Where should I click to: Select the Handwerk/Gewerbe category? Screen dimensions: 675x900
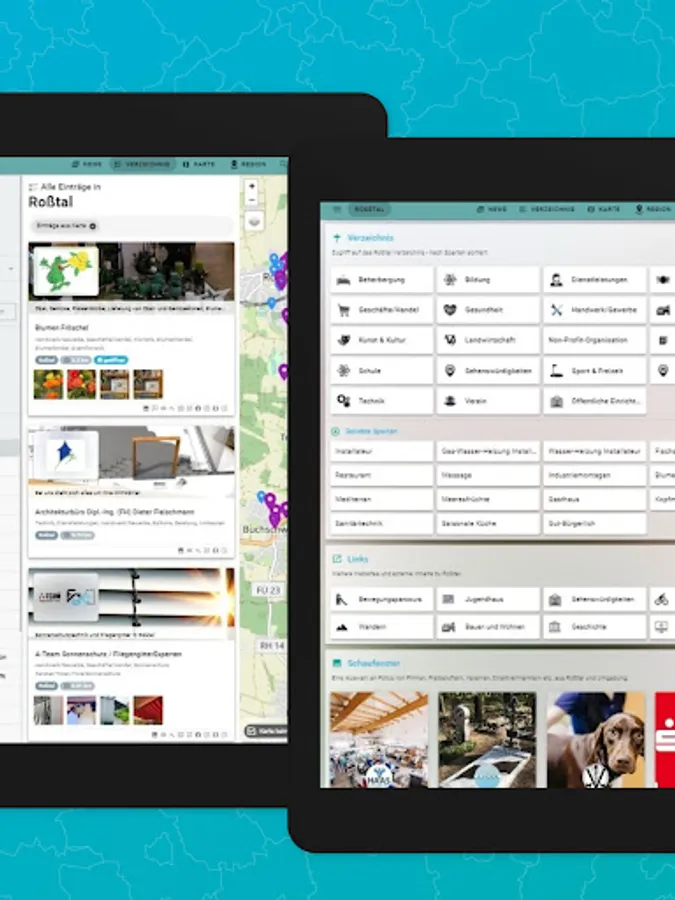595,310
